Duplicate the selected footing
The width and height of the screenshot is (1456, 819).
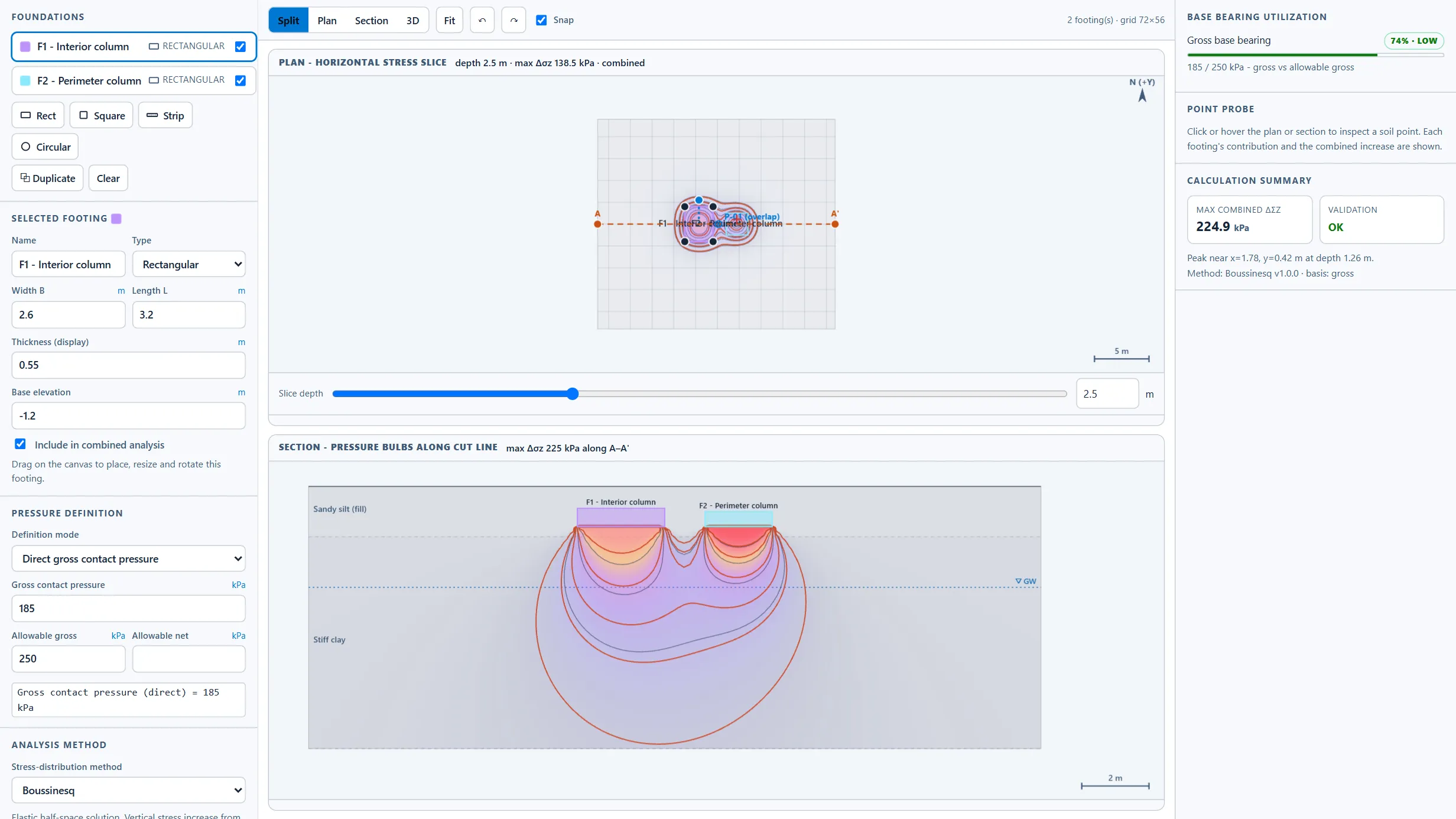pyautogui.click(x=47, y=178)
